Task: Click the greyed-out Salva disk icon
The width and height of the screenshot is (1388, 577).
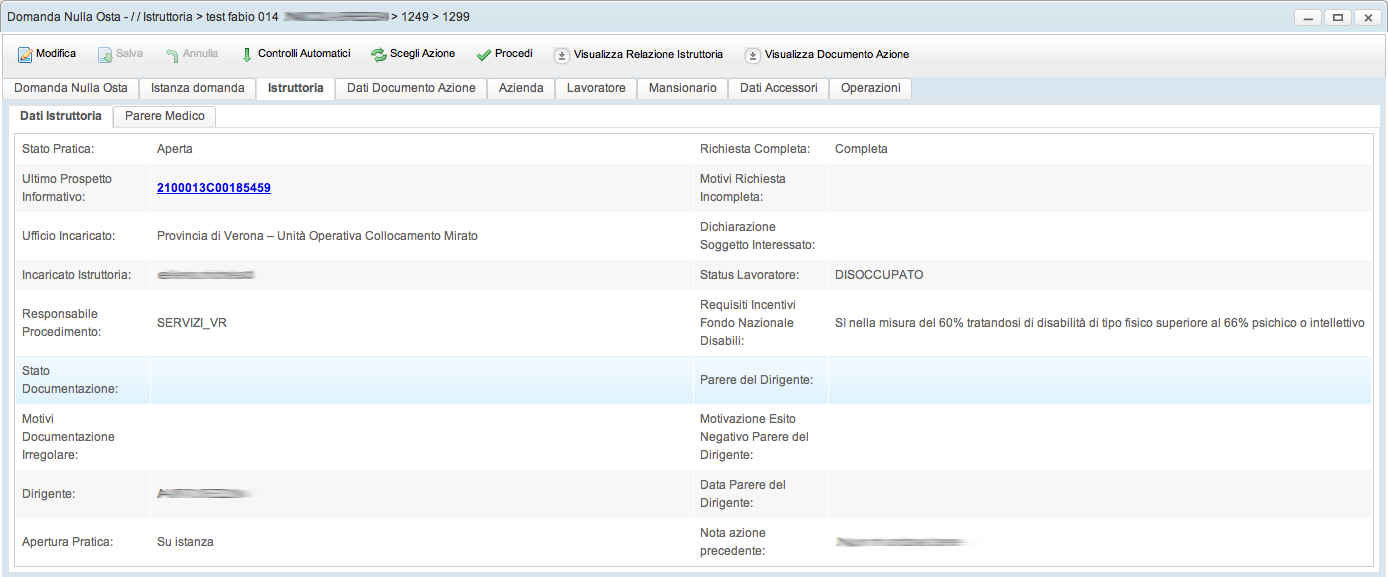Action: click(105, 54)
